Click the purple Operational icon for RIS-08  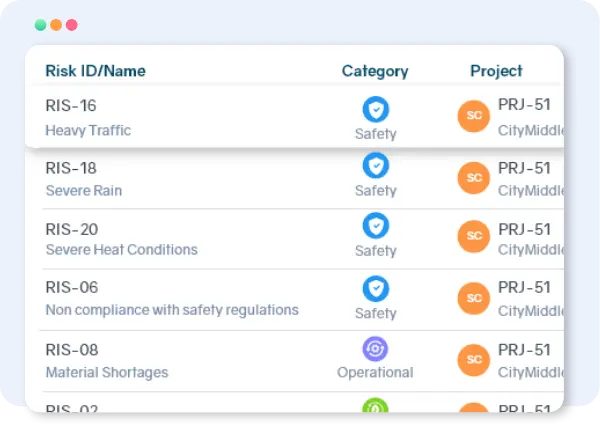[x=375, y=349]
